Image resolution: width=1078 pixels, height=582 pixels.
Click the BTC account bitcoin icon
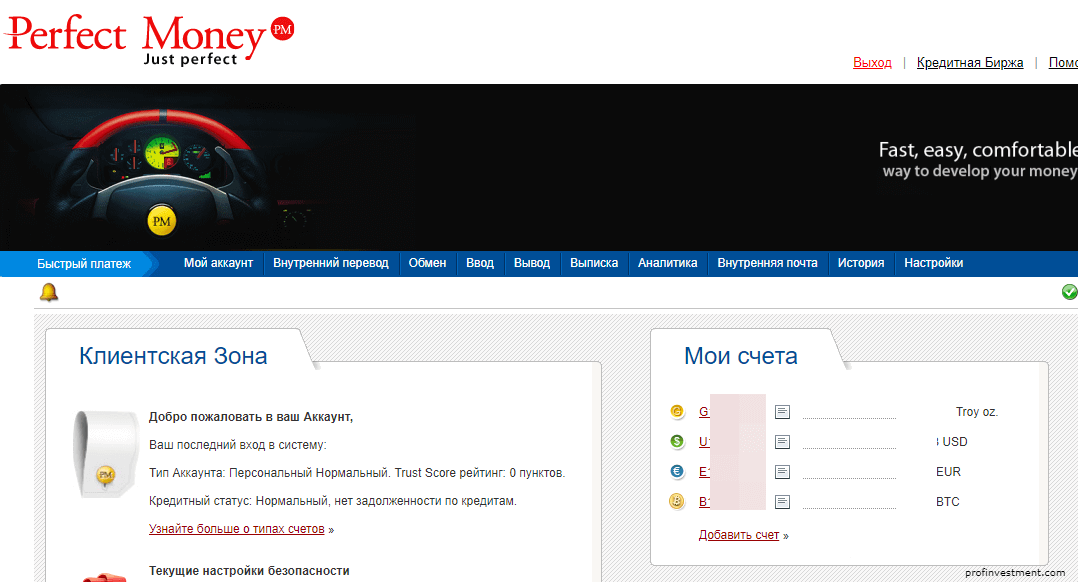677,502
